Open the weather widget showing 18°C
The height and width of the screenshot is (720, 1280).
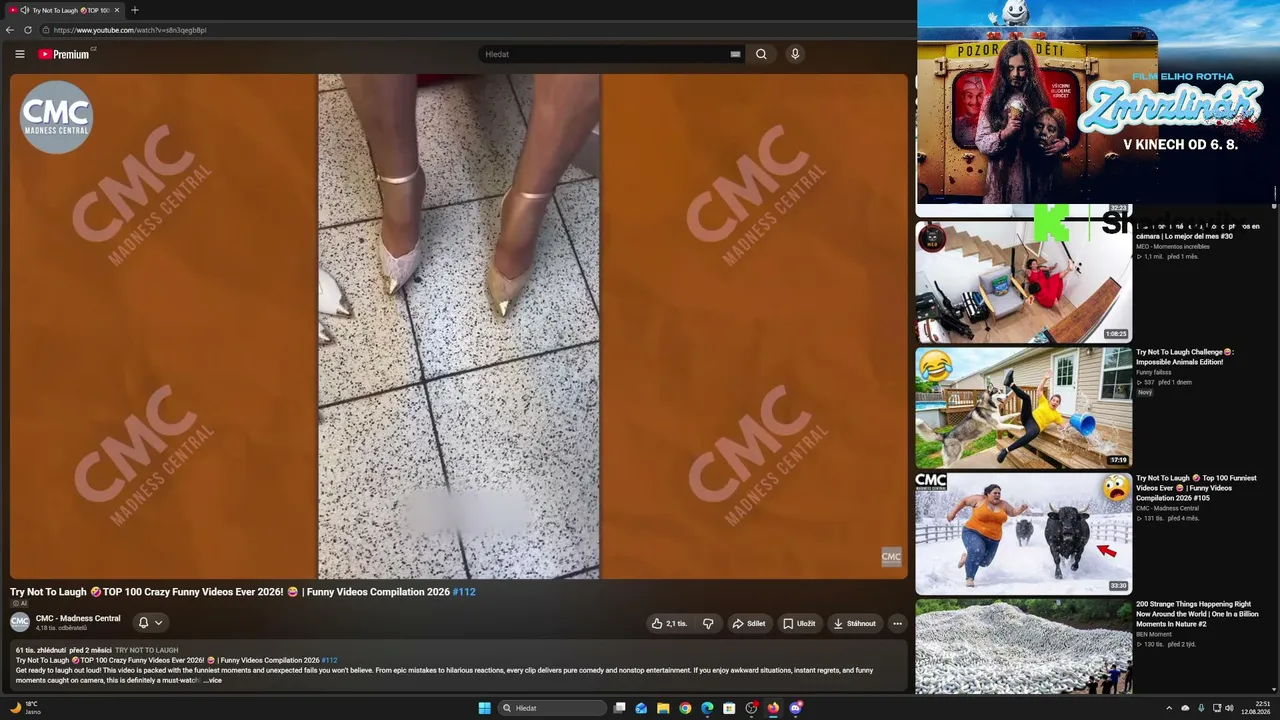tap(24, 708)
